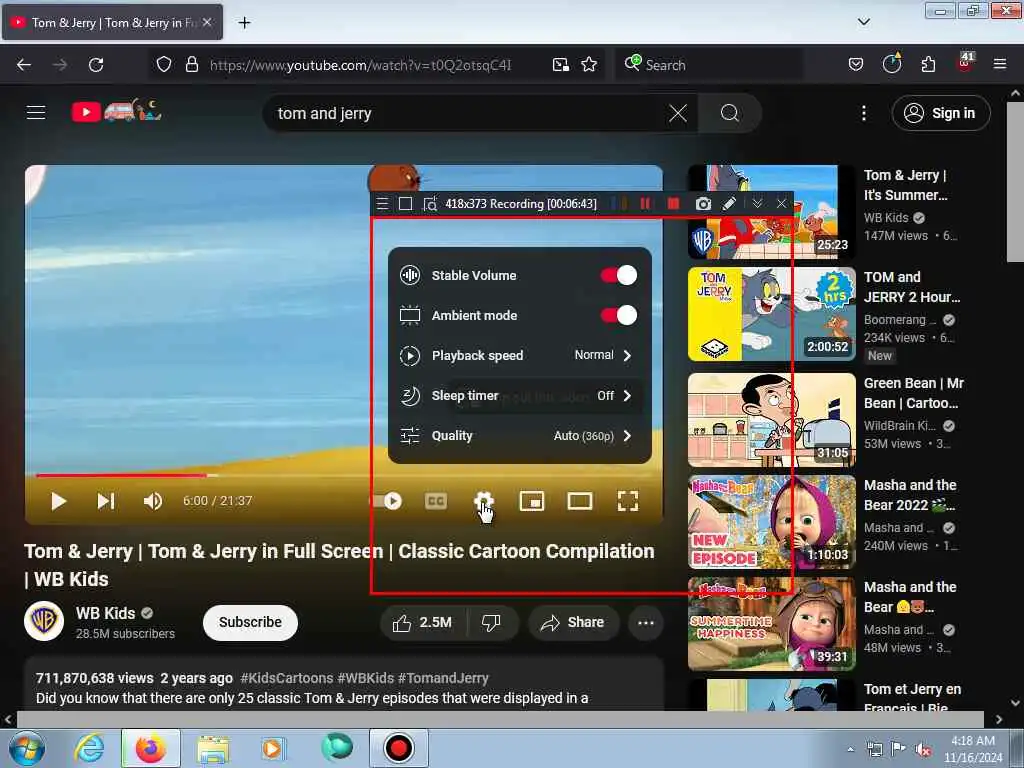Click the #TomandJerry hashtag
This screenshot has width=1024, height=768.
[443, 678]
